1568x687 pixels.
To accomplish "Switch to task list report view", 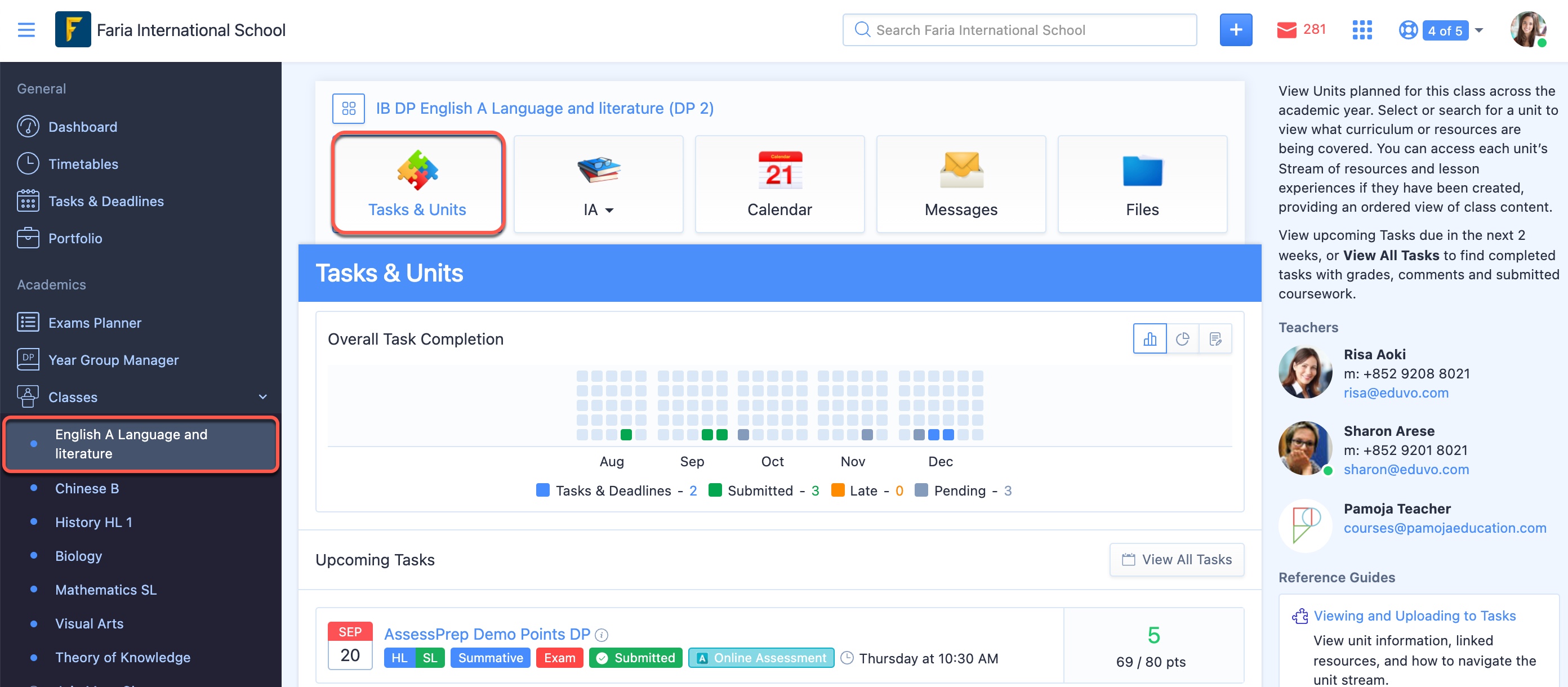I will point(1215,339).
